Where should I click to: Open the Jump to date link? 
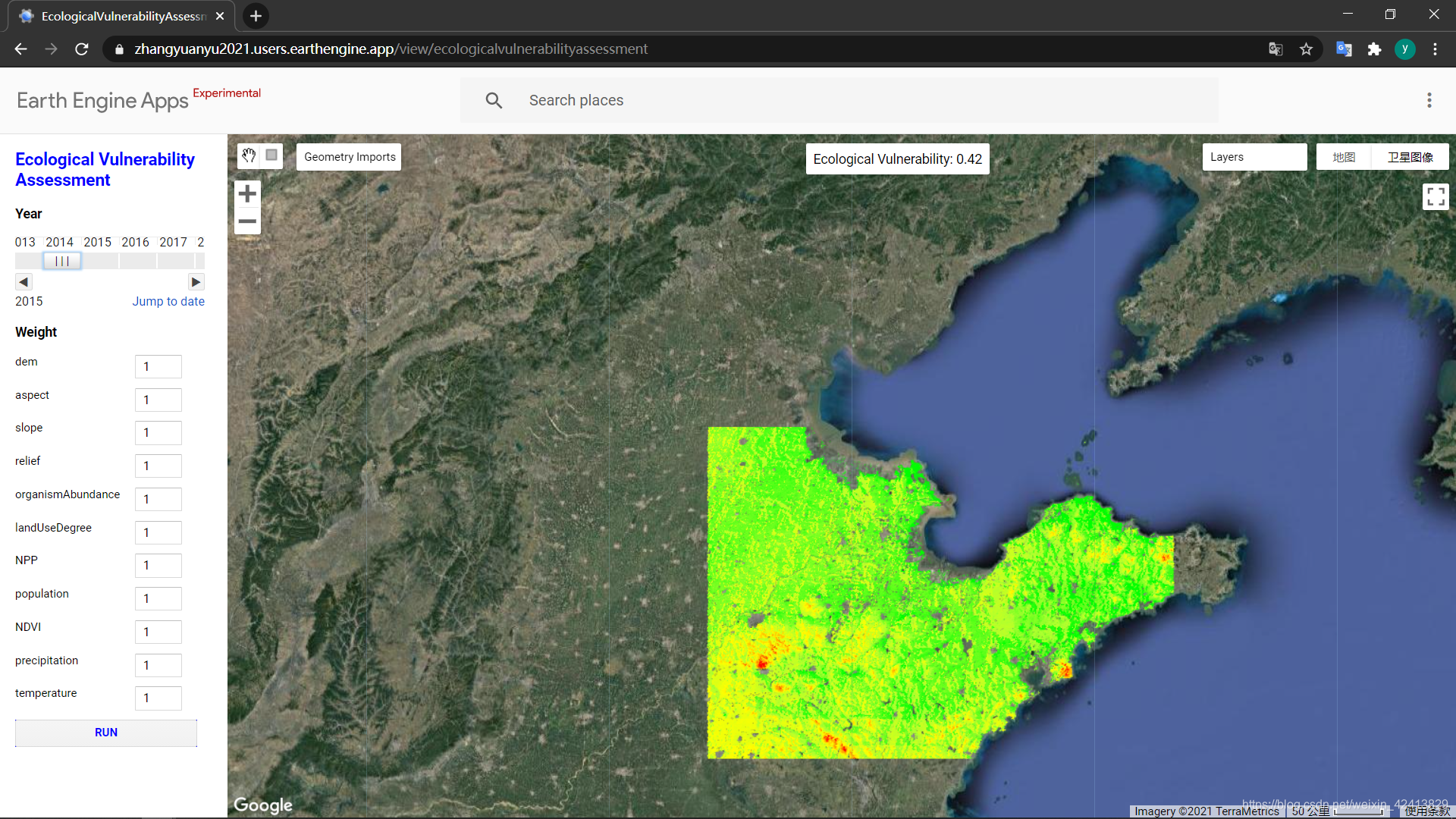coord(168,302)
